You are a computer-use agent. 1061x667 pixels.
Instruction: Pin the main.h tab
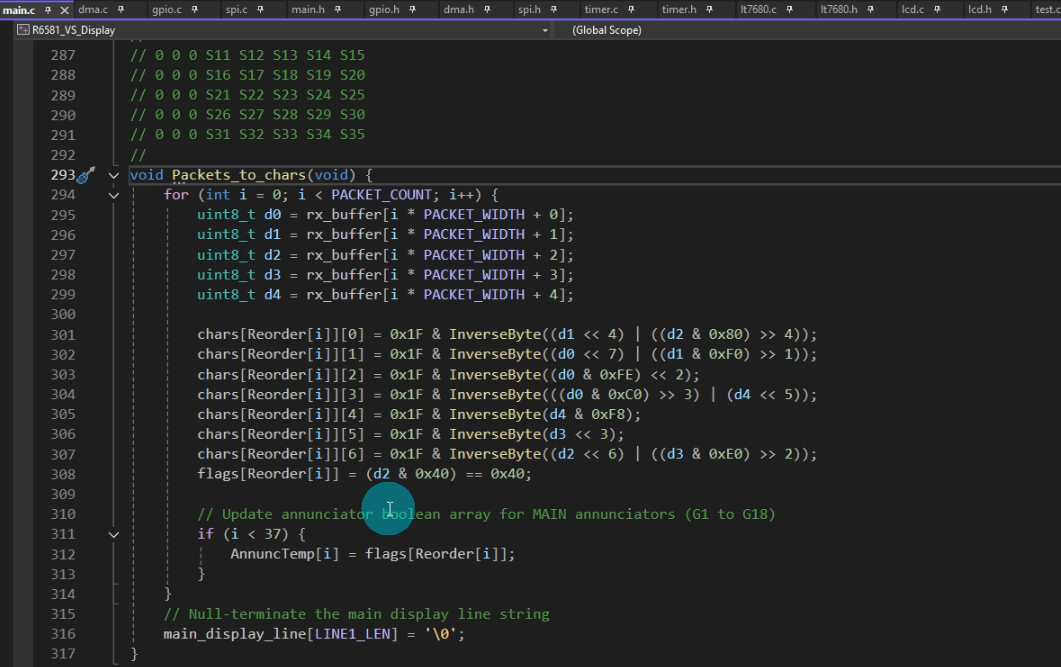(x=337, y=9)
